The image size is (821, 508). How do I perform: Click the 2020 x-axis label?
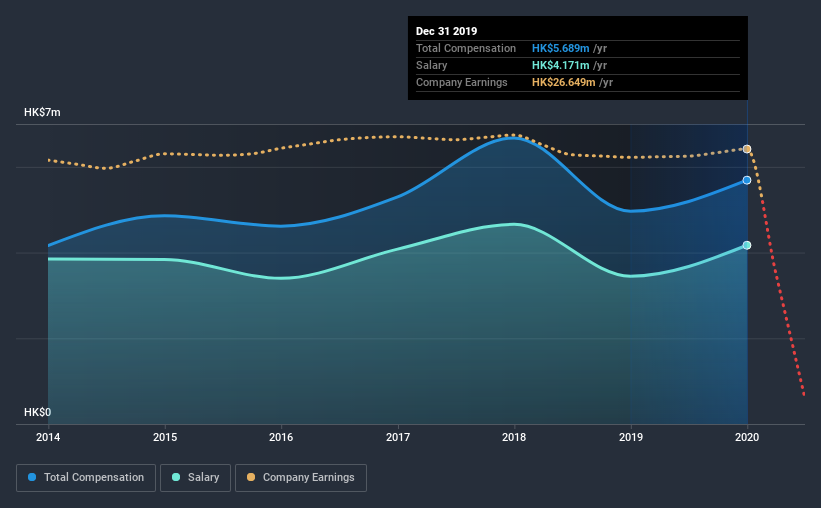pos(747,437)
